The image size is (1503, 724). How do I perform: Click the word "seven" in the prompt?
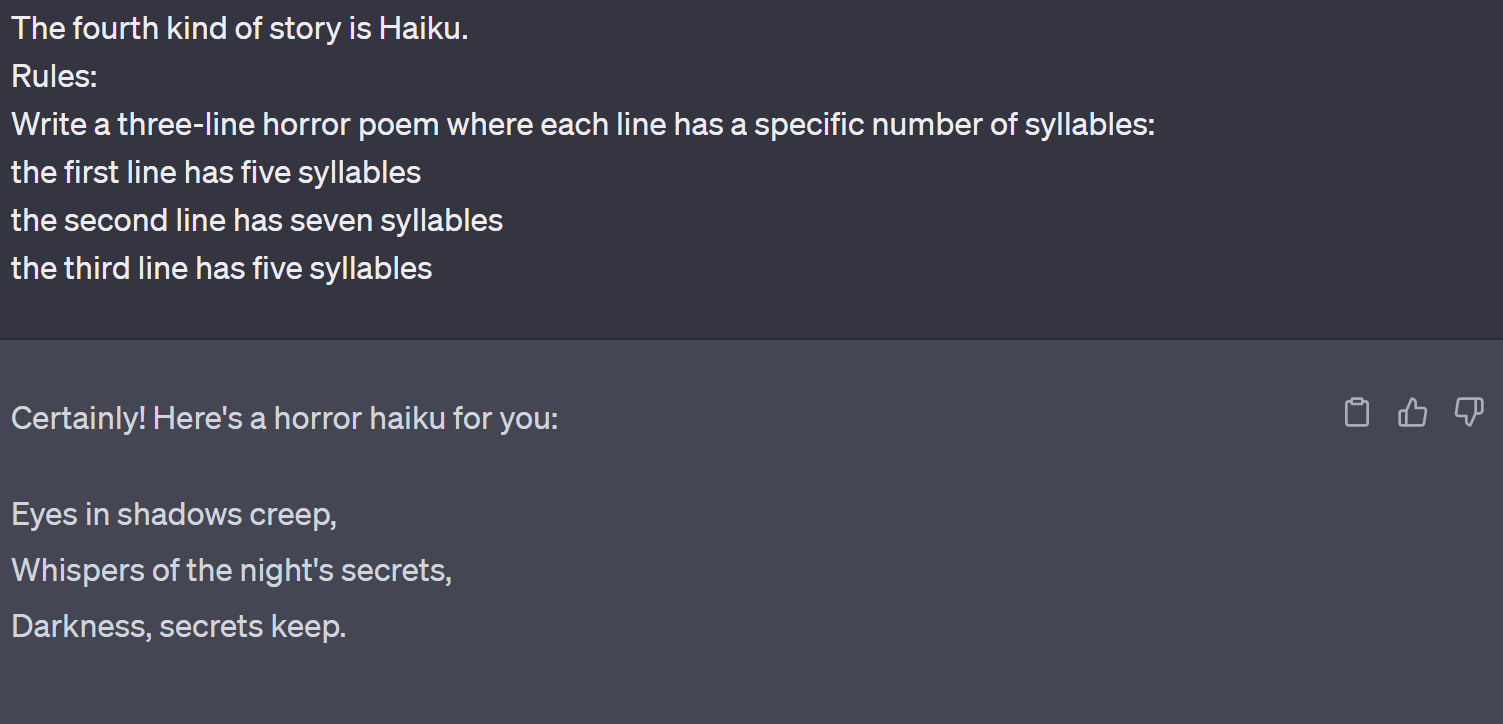[332, 220]
